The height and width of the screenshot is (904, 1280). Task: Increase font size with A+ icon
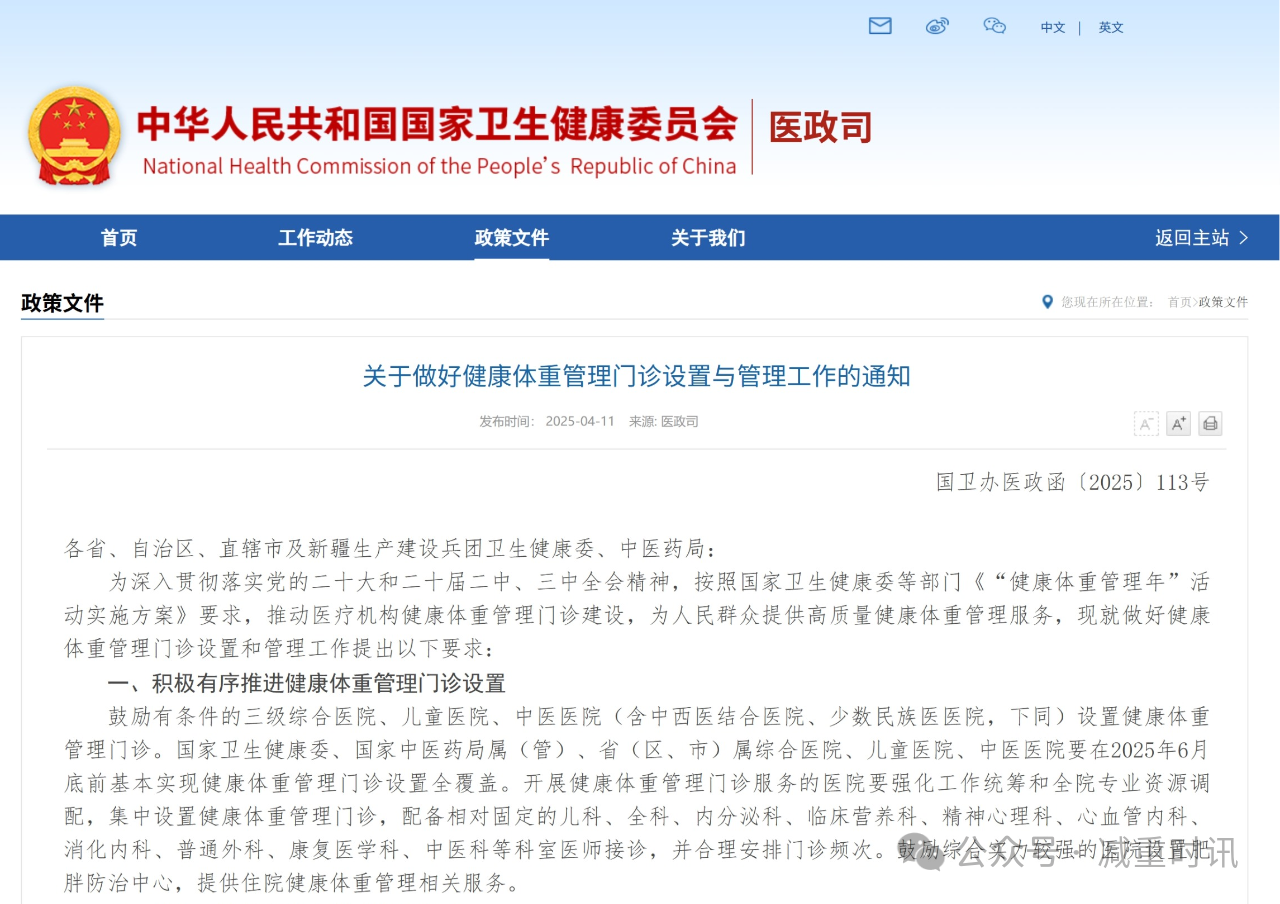1178,423
